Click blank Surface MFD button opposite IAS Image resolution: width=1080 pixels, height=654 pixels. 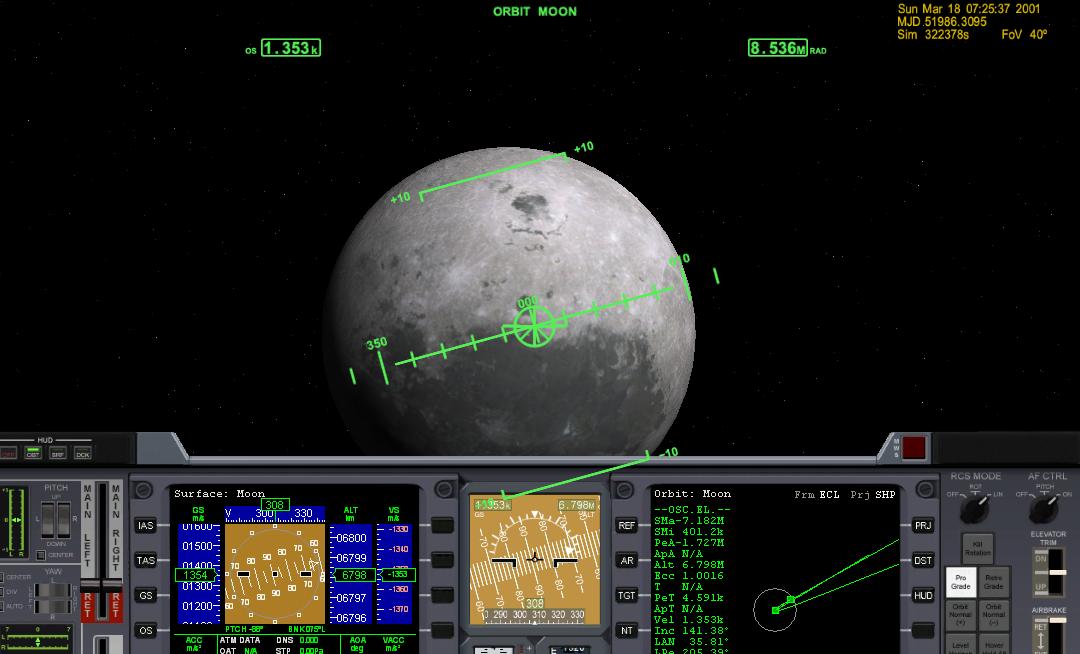[x=442, y=525]
